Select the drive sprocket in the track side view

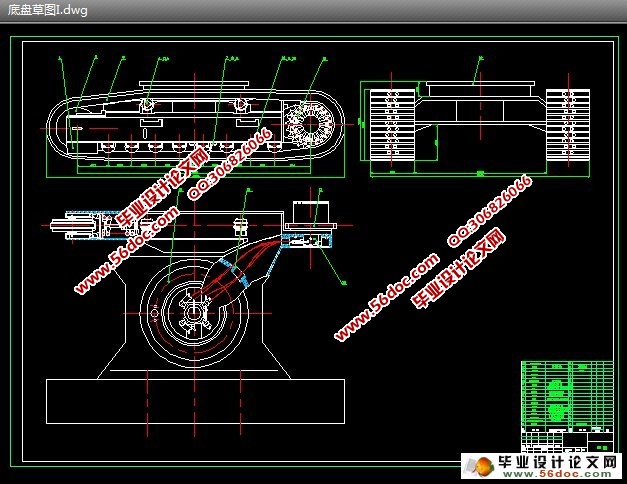(311, 124)
